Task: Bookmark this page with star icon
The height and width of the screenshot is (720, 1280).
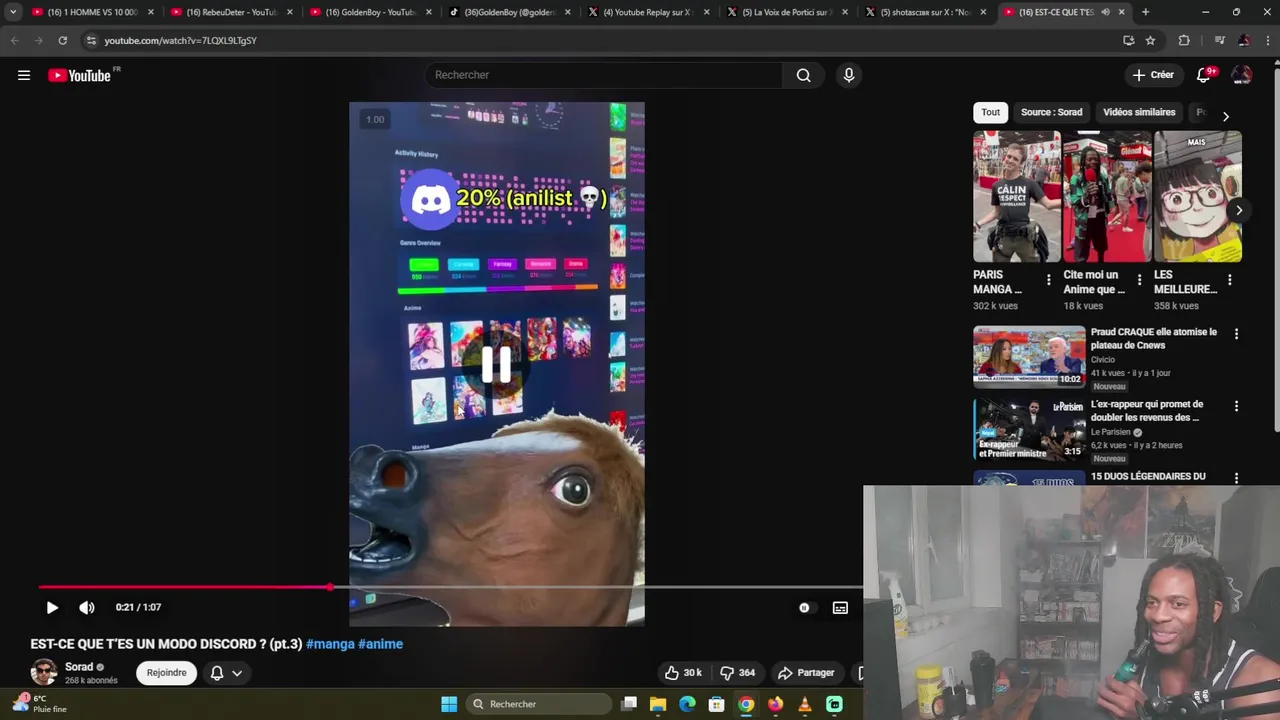Action: [1150, 40]
